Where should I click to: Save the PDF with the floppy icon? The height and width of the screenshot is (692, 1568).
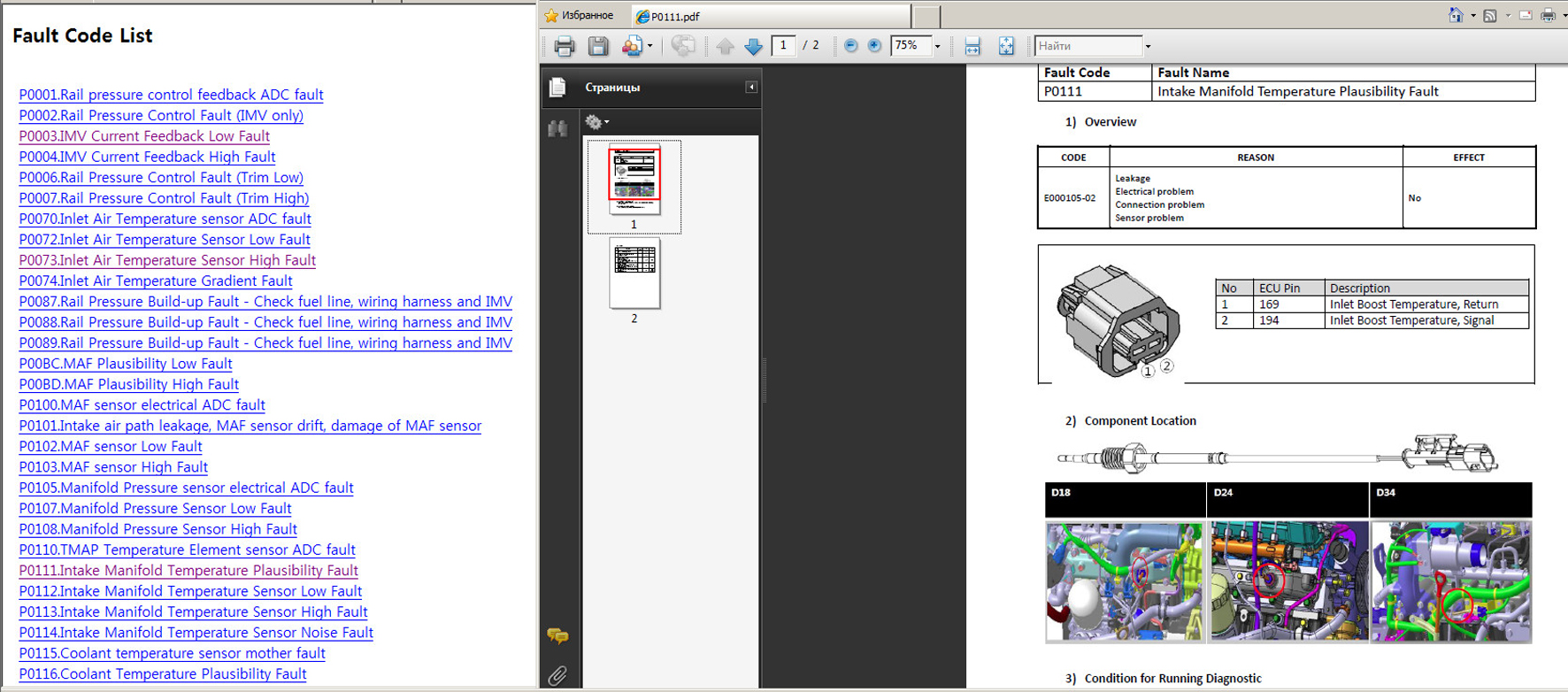[x=598, y=46]
